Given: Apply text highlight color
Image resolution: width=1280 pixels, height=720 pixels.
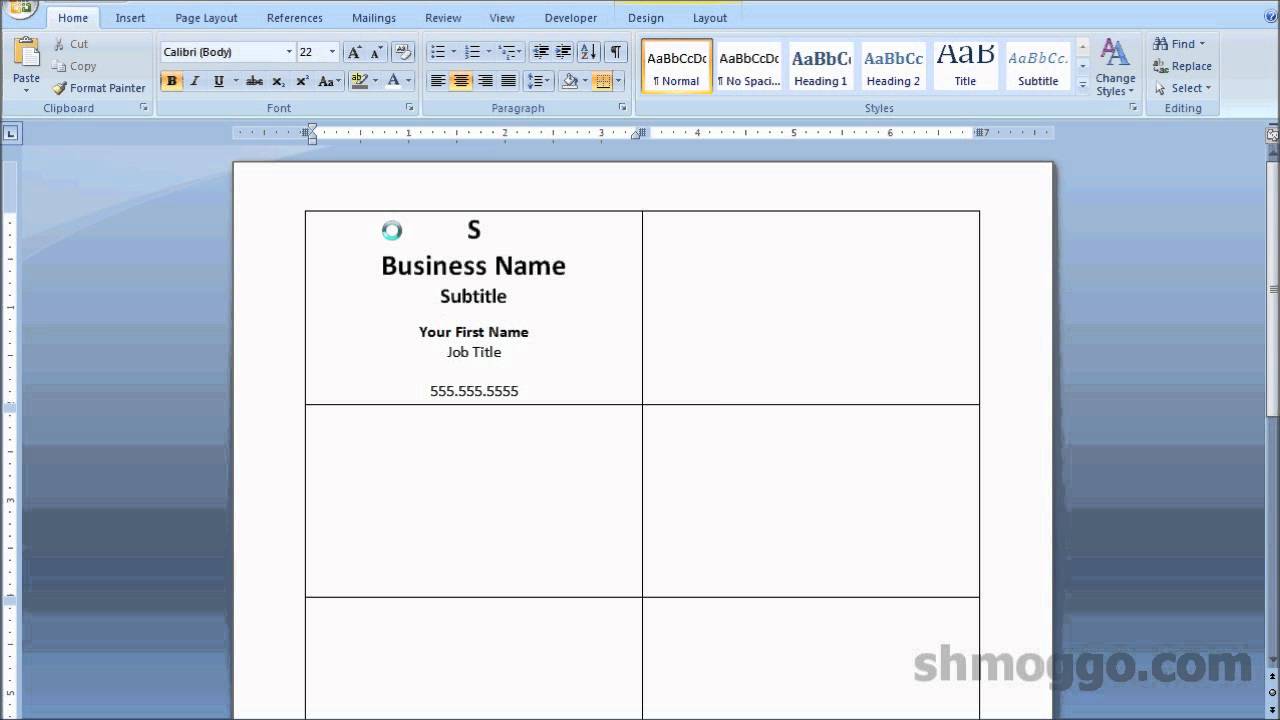Looking at the screenshot, I should [357, 82].
